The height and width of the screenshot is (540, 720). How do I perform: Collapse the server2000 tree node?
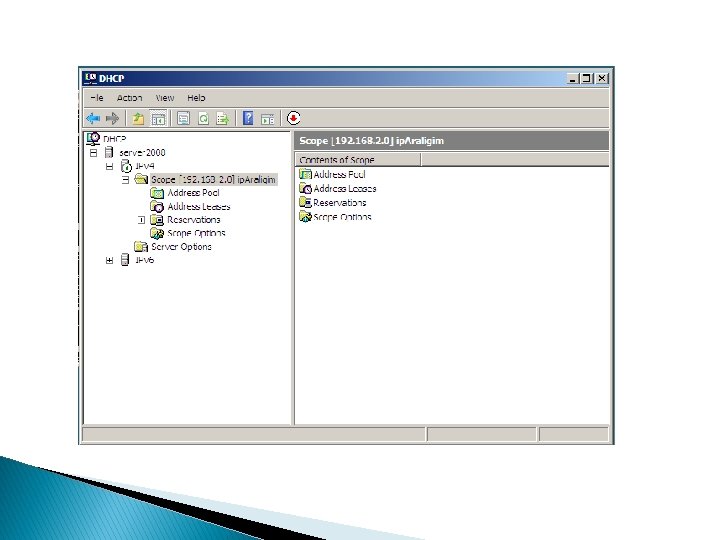pyautogui.click(x=94, y=153)
